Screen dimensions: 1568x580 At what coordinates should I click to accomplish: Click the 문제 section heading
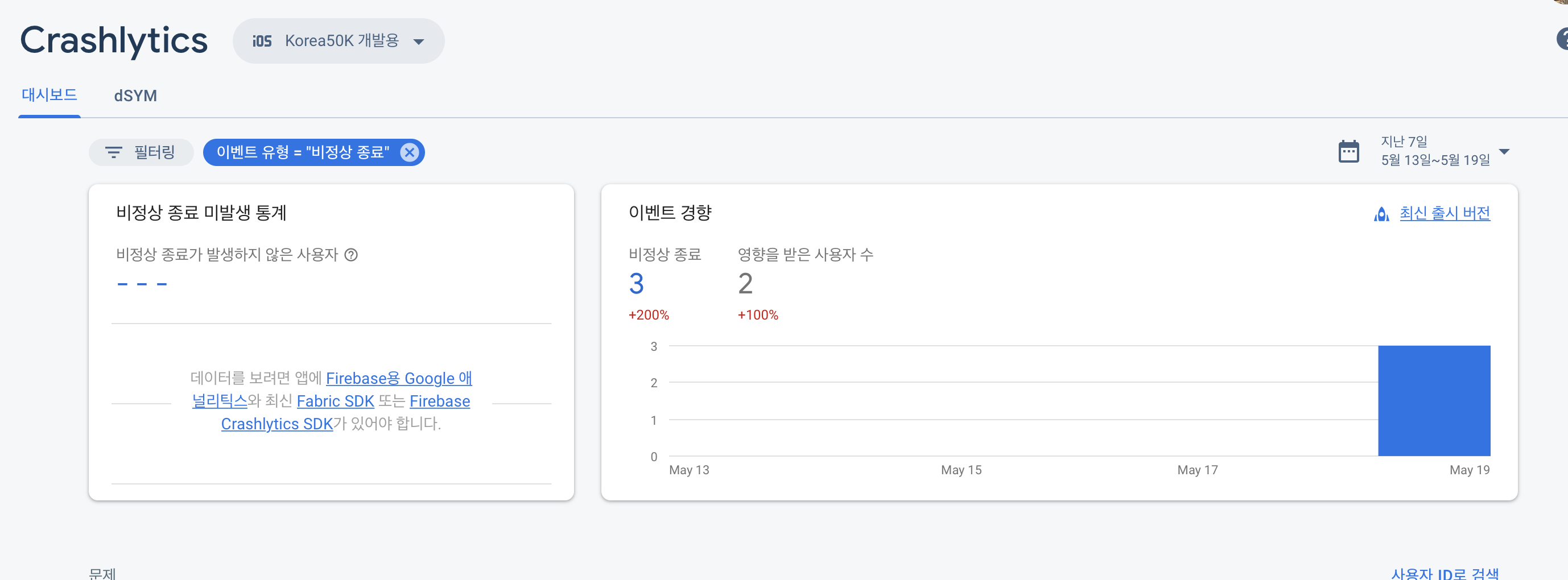pyautogui.click(x=102, y=574)
